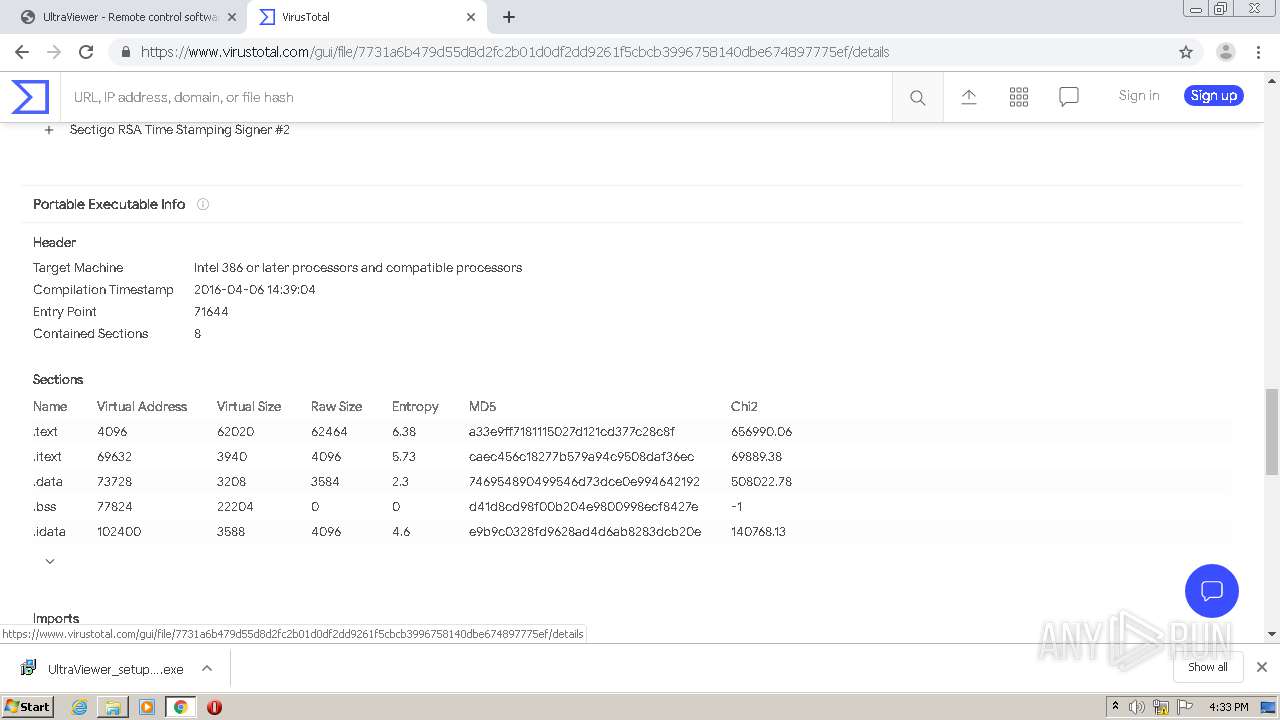Select the .bss section name
The image size is (1280, 720).
[x=46, y=507]
